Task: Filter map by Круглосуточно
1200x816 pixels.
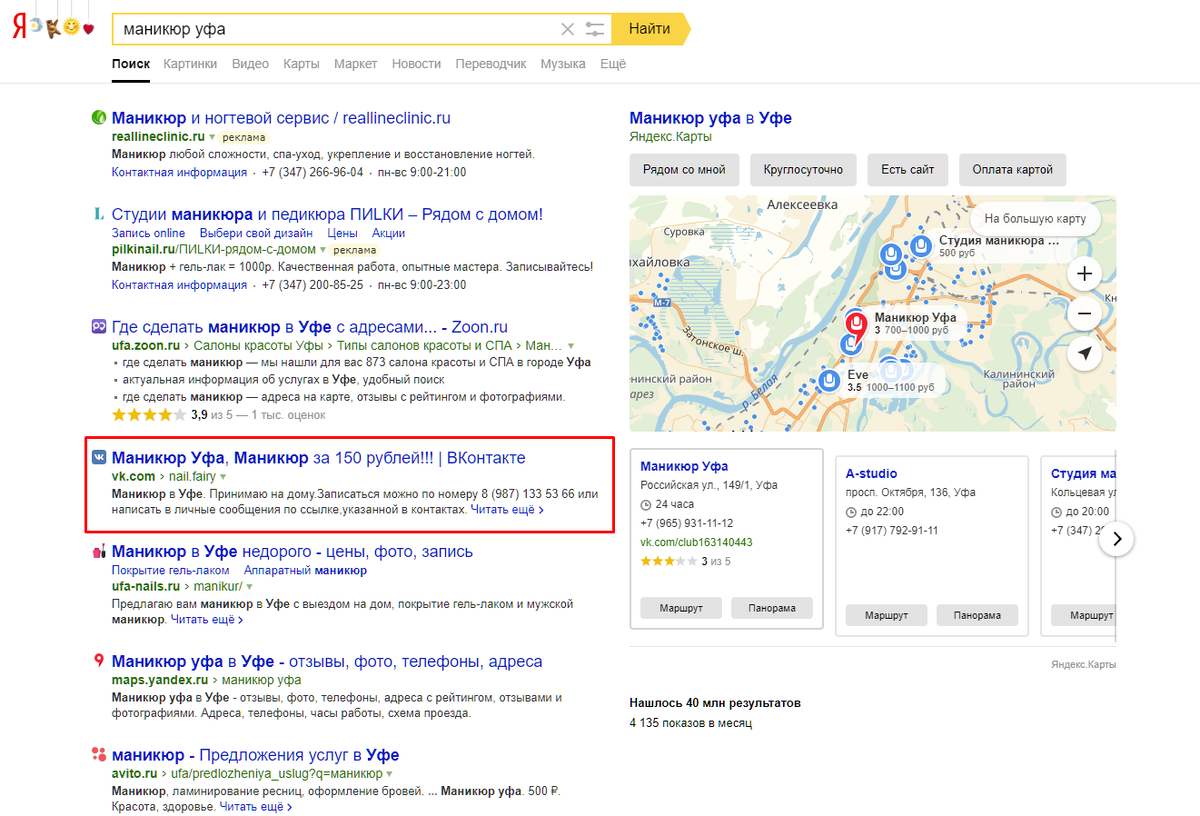Action: pos(803,170)
